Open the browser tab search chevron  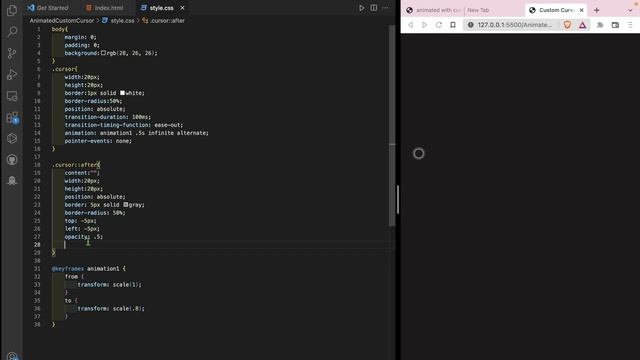[630, 10]
